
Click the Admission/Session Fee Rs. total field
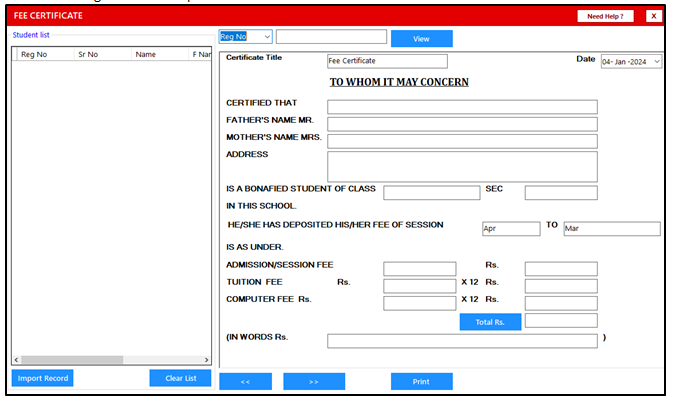click(561, 269)
